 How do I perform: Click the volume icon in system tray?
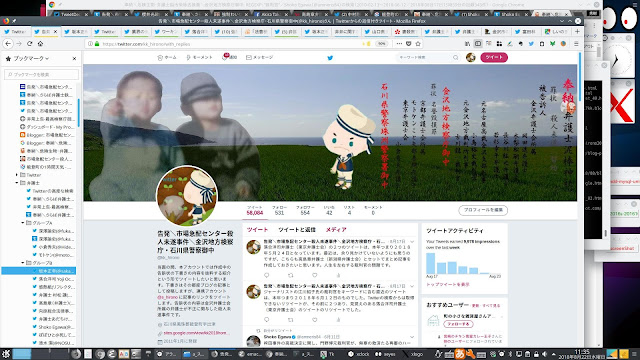tap(544, 354)
